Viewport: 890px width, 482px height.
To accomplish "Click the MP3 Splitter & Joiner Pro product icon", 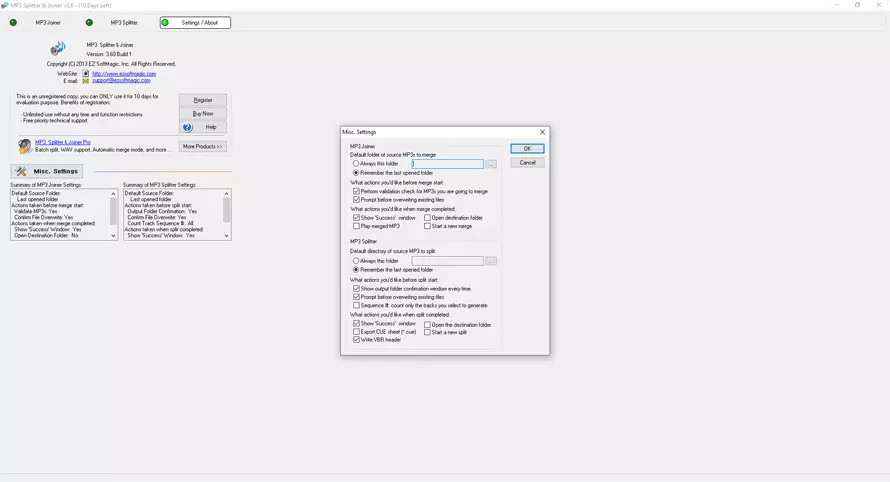I will click(x=24, y=146).
